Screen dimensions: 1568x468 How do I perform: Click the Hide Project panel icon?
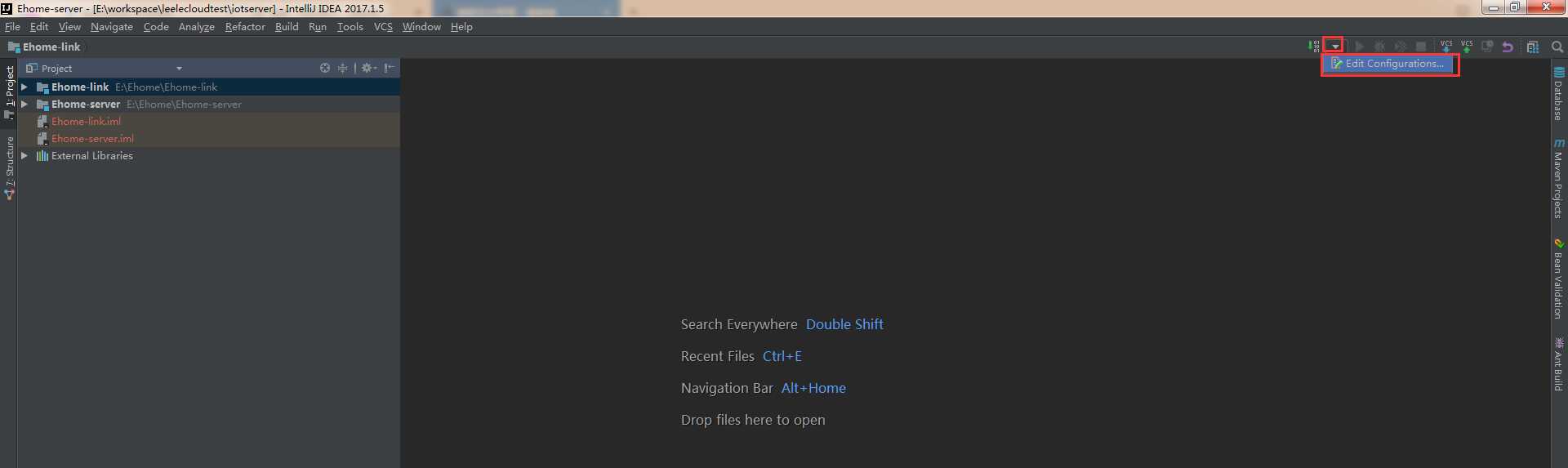point(390,68)
